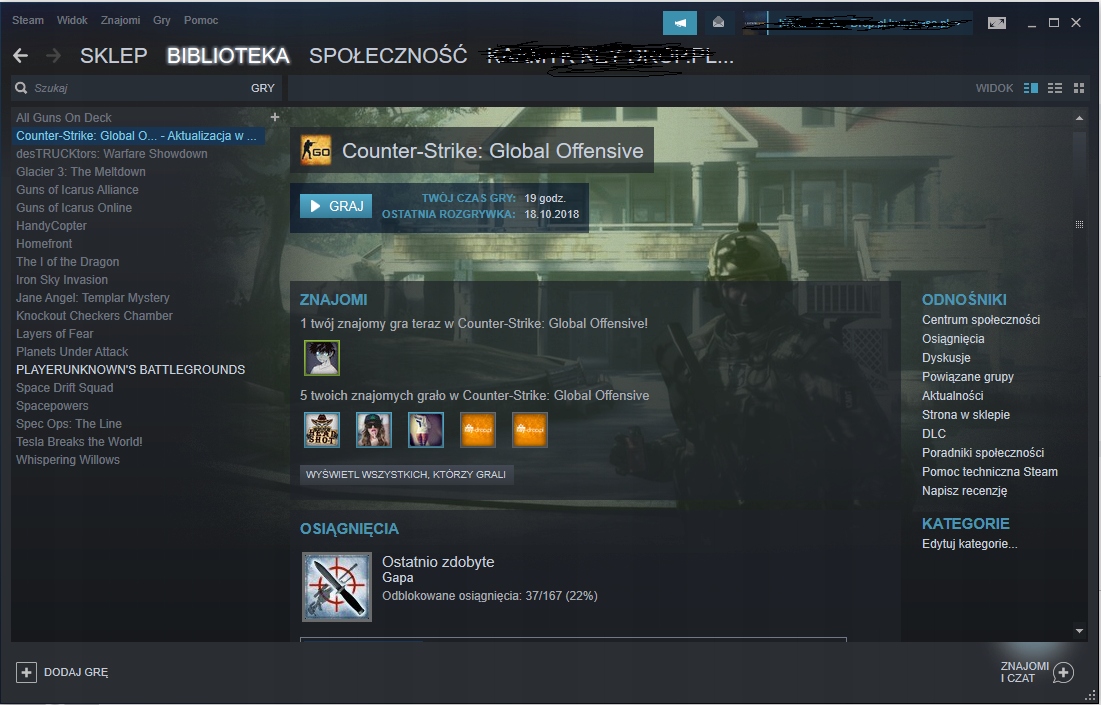Open the Aktualności link
Viewport: 1101px width, 705px height.
[952, 395]
